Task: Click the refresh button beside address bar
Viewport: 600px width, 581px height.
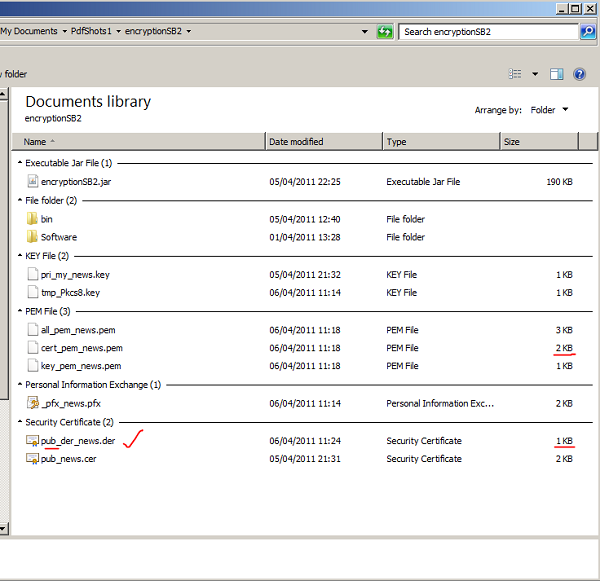Action: click(x=385, y=32)
